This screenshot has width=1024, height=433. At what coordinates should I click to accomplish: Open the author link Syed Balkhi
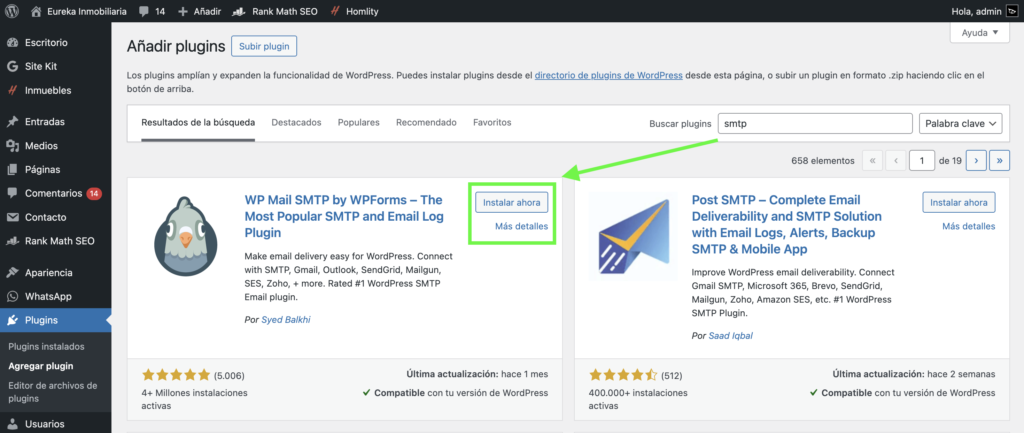click(x=287, y=320)
